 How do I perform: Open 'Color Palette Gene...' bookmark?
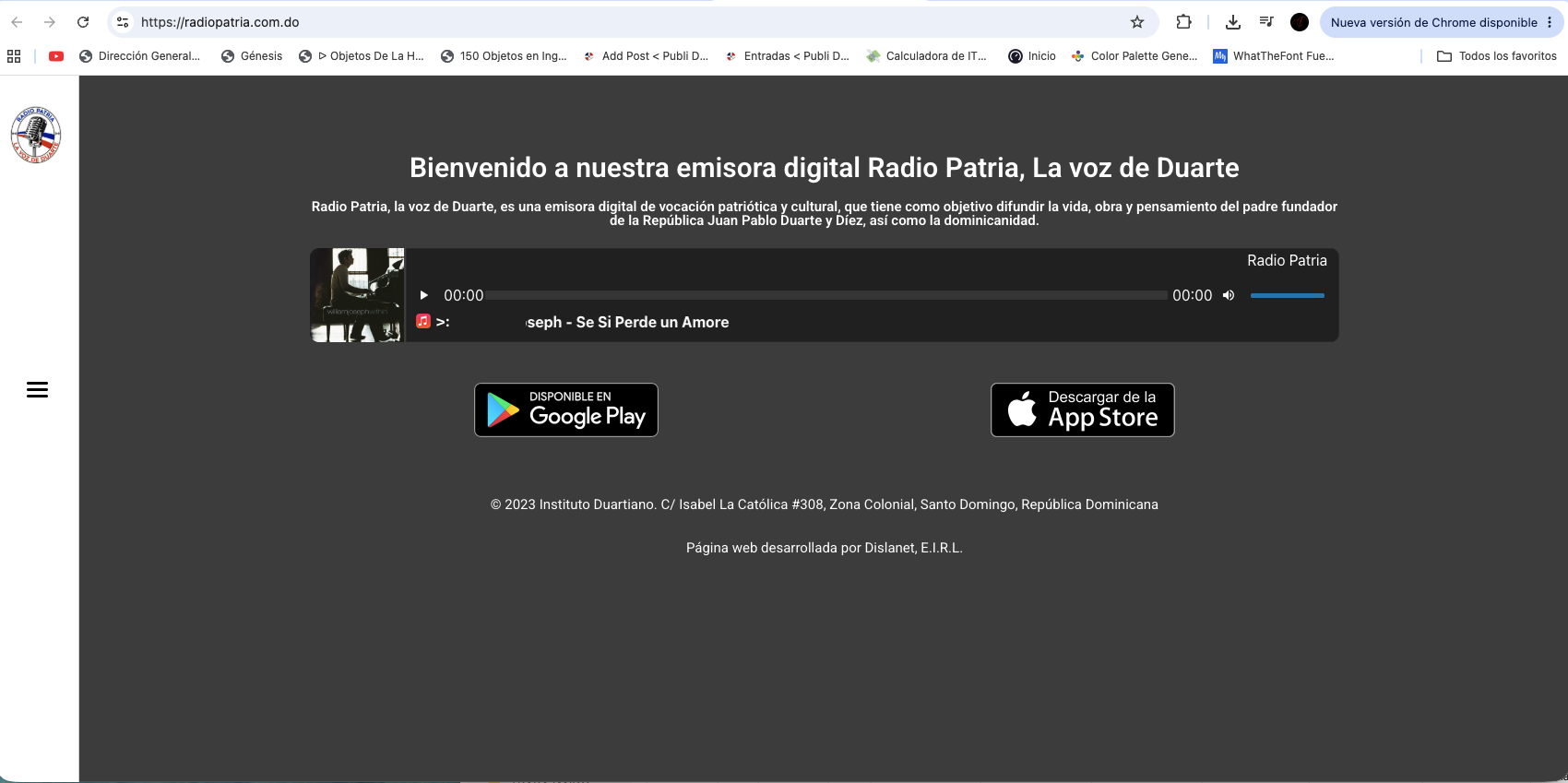[x=1134, y=56]
